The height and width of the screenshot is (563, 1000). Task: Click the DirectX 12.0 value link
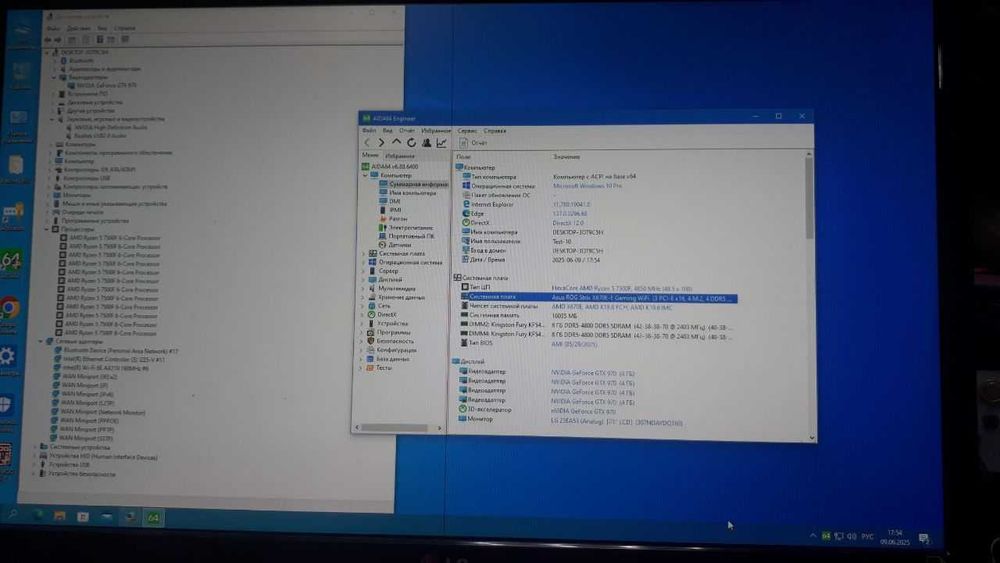click(x=568, y=223)
